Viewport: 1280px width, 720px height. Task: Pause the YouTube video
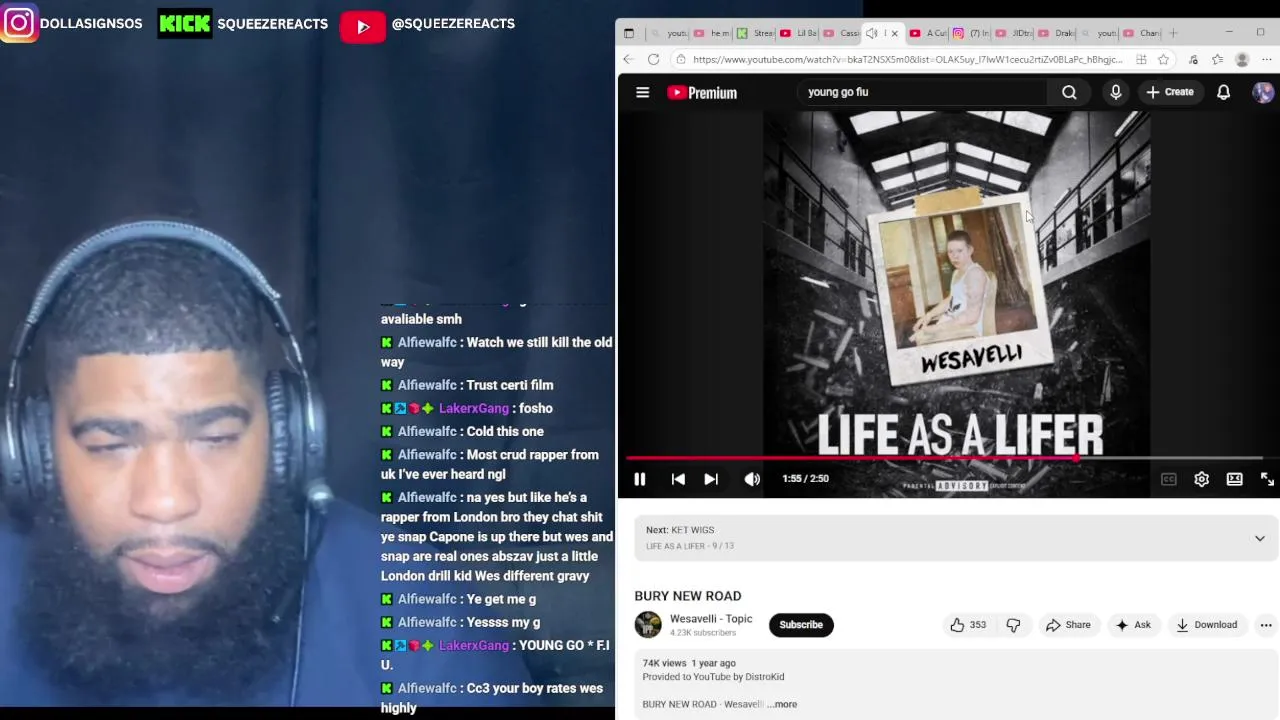pos(640,479)
